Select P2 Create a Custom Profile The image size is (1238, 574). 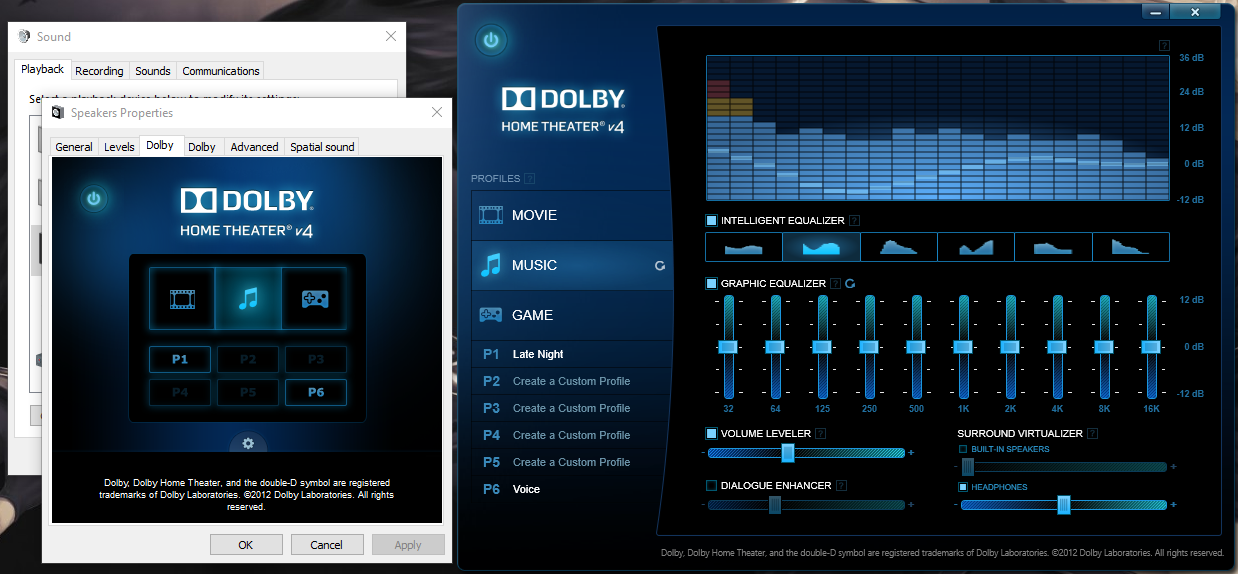click(572, 381)
